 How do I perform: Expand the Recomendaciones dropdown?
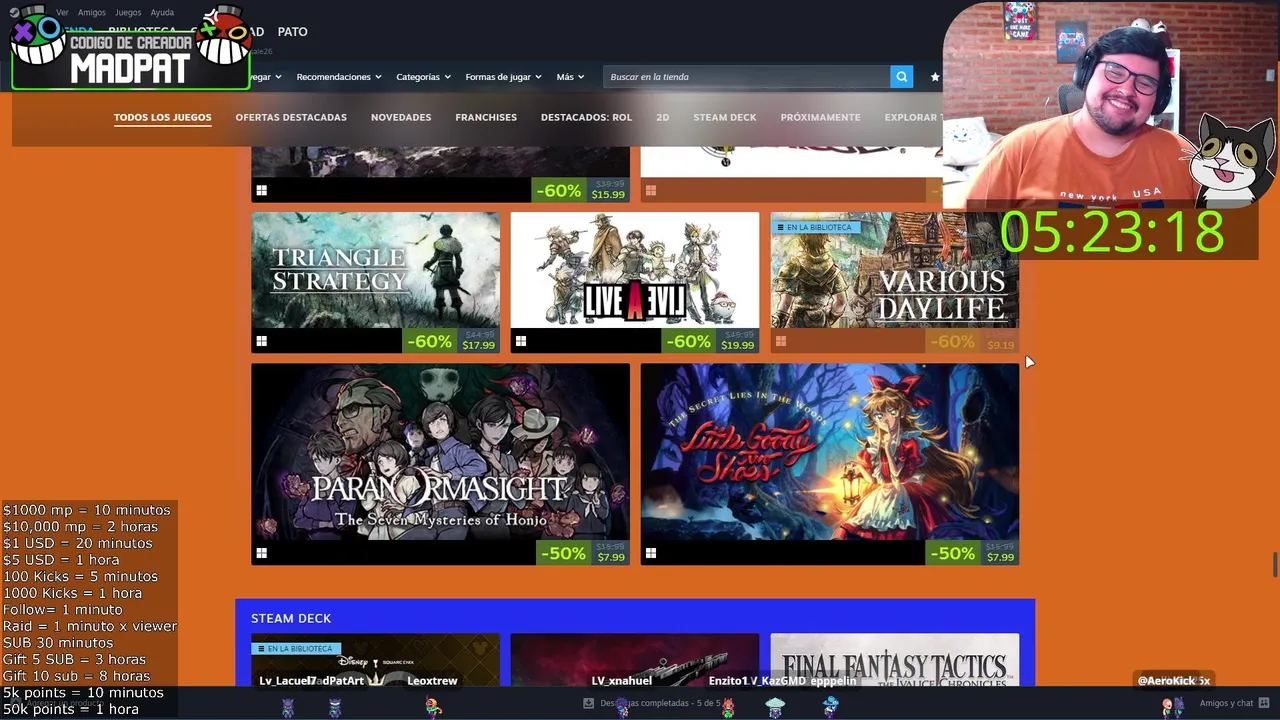click(x=339, y=77)
